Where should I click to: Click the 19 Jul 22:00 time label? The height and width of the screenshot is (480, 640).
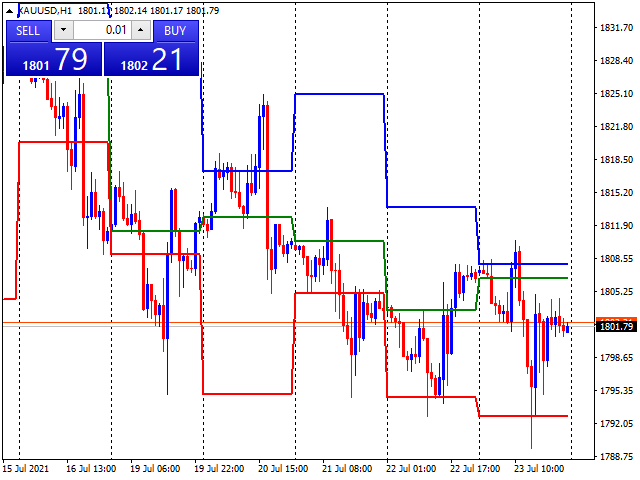pos(219,469)
